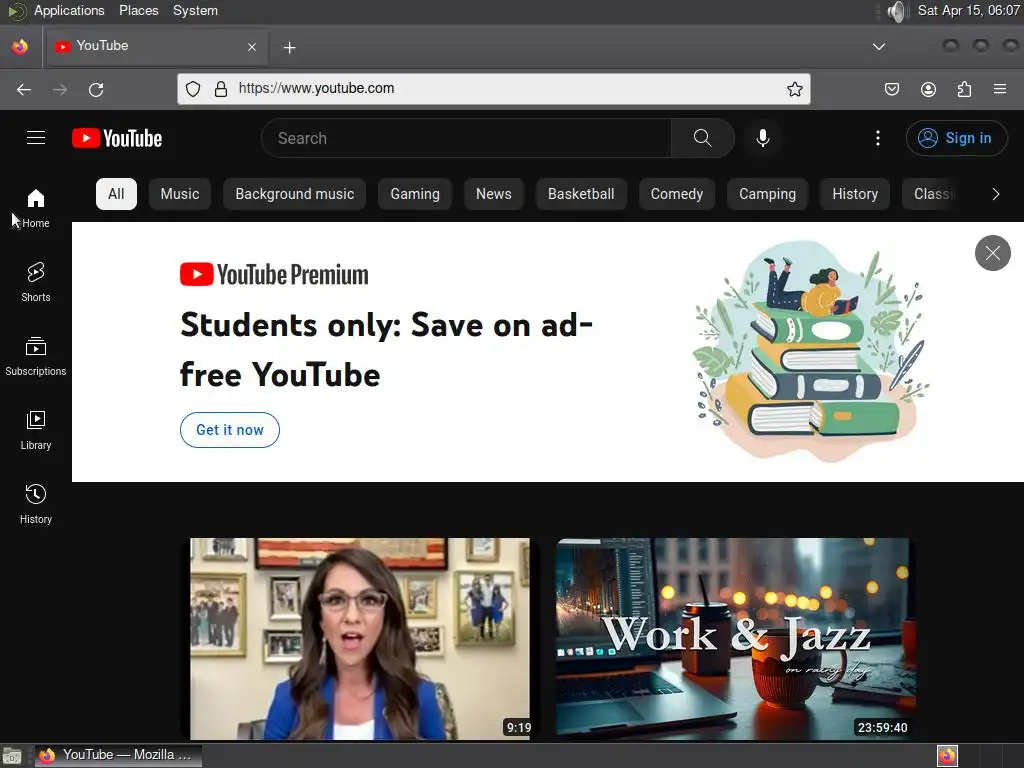Activate voice search microphone
1024x768 pixels.
click(x=762, y=138)
